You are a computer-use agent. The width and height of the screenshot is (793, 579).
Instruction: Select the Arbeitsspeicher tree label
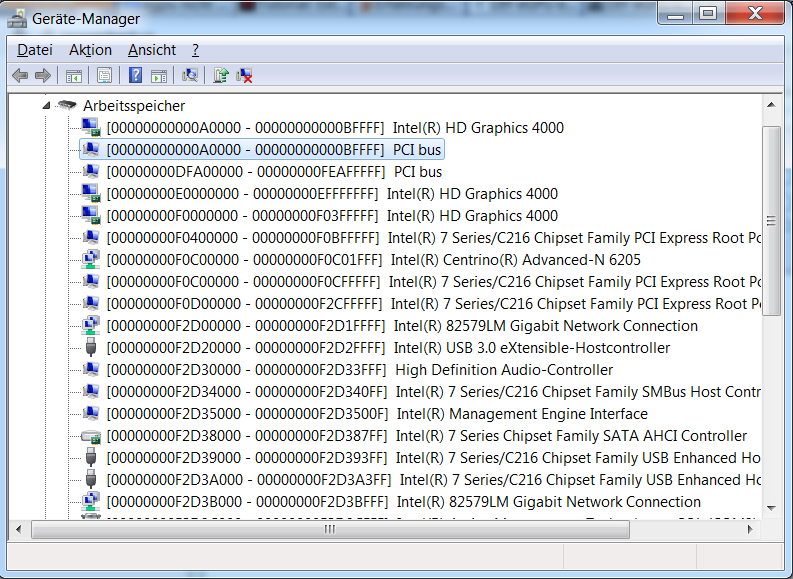(x=134, y=106)
